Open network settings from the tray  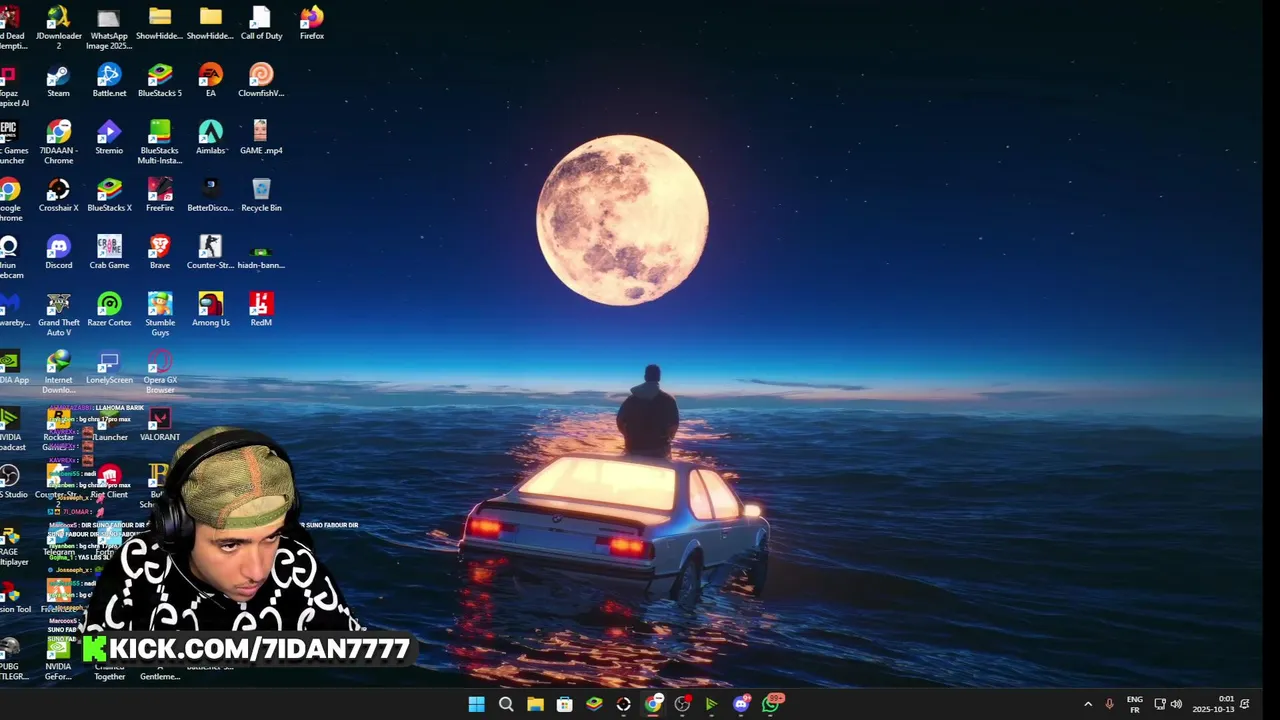click(x=1160, y=704)
